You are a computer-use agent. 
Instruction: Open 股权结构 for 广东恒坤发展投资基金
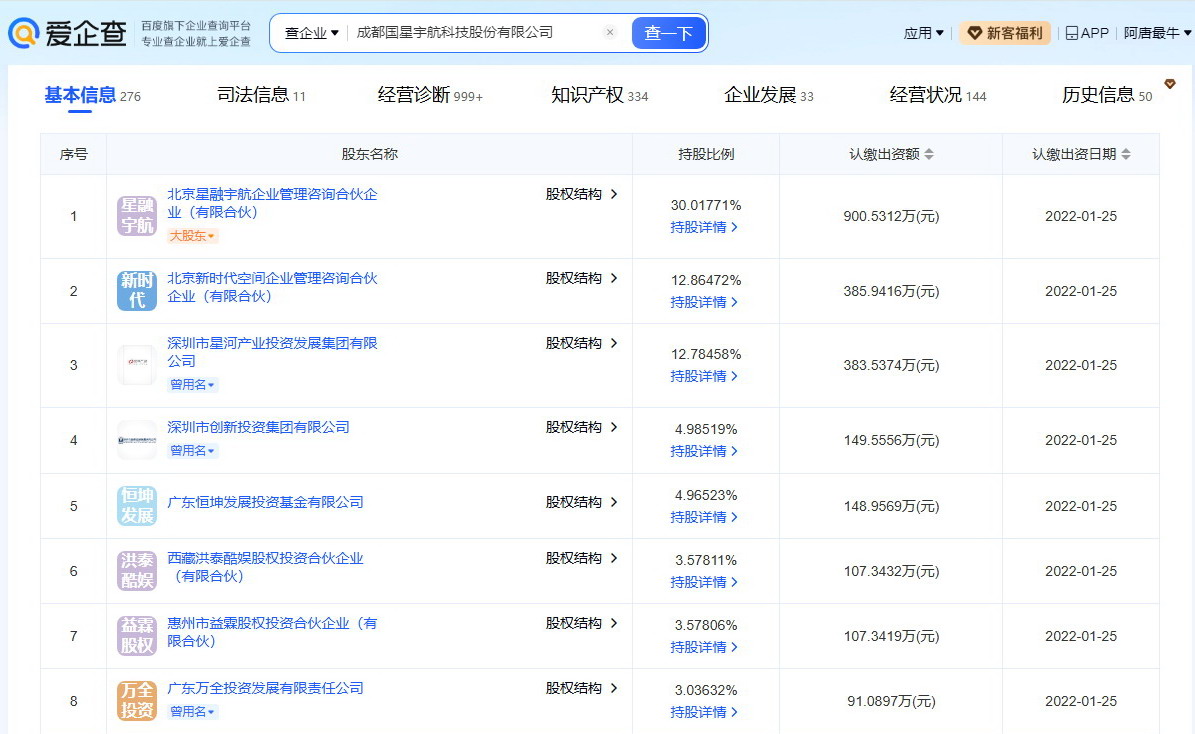pyautogui.click(x=581, y=502)
